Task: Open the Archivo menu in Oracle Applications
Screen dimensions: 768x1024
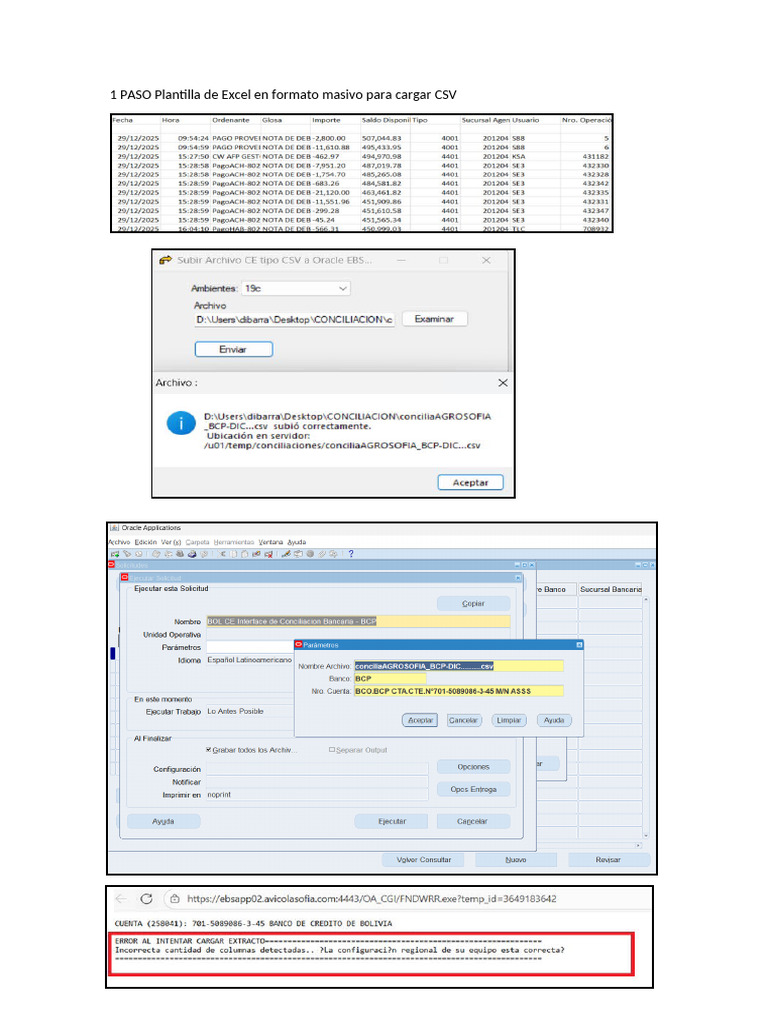Action: pos(120,542)
